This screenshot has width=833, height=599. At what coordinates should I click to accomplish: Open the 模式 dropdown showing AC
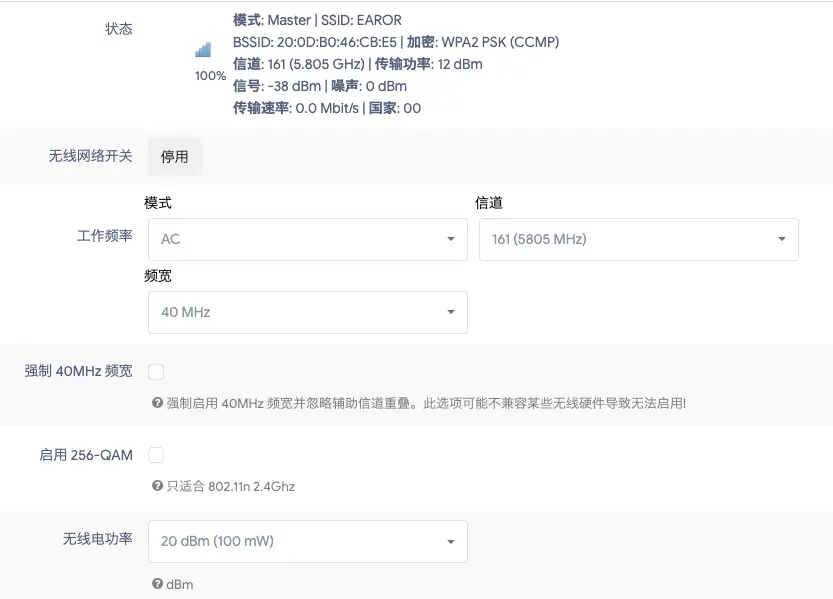pos(307,239)
